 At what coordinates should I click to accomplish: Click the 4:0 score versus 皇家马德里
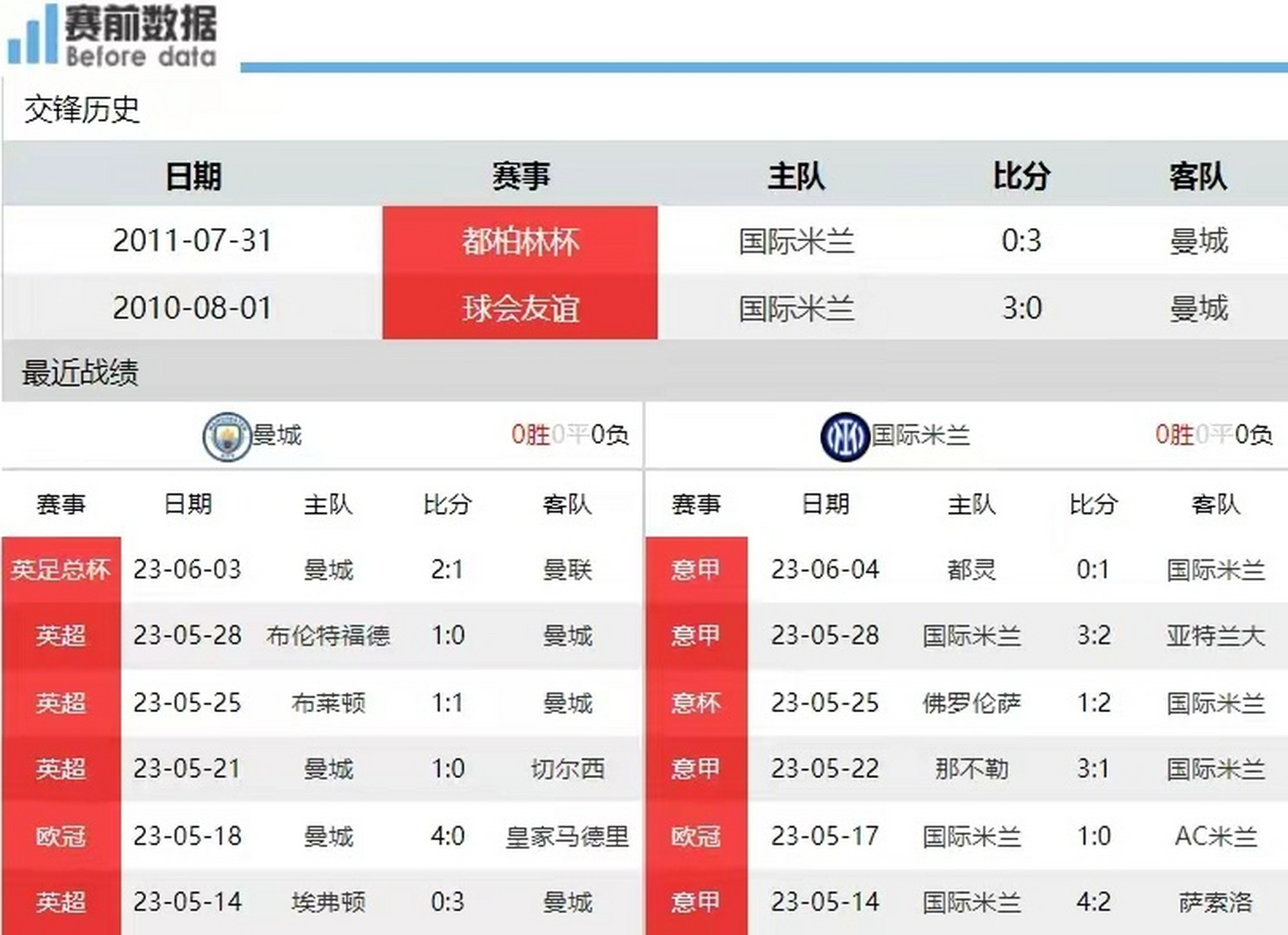pos(447,836)
